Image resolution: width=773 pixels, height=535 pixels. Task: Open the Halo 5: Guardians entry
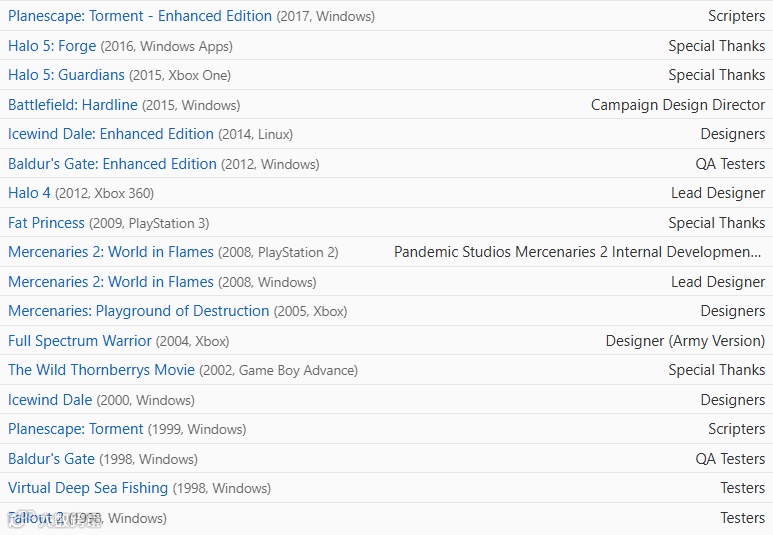point(66,75)
